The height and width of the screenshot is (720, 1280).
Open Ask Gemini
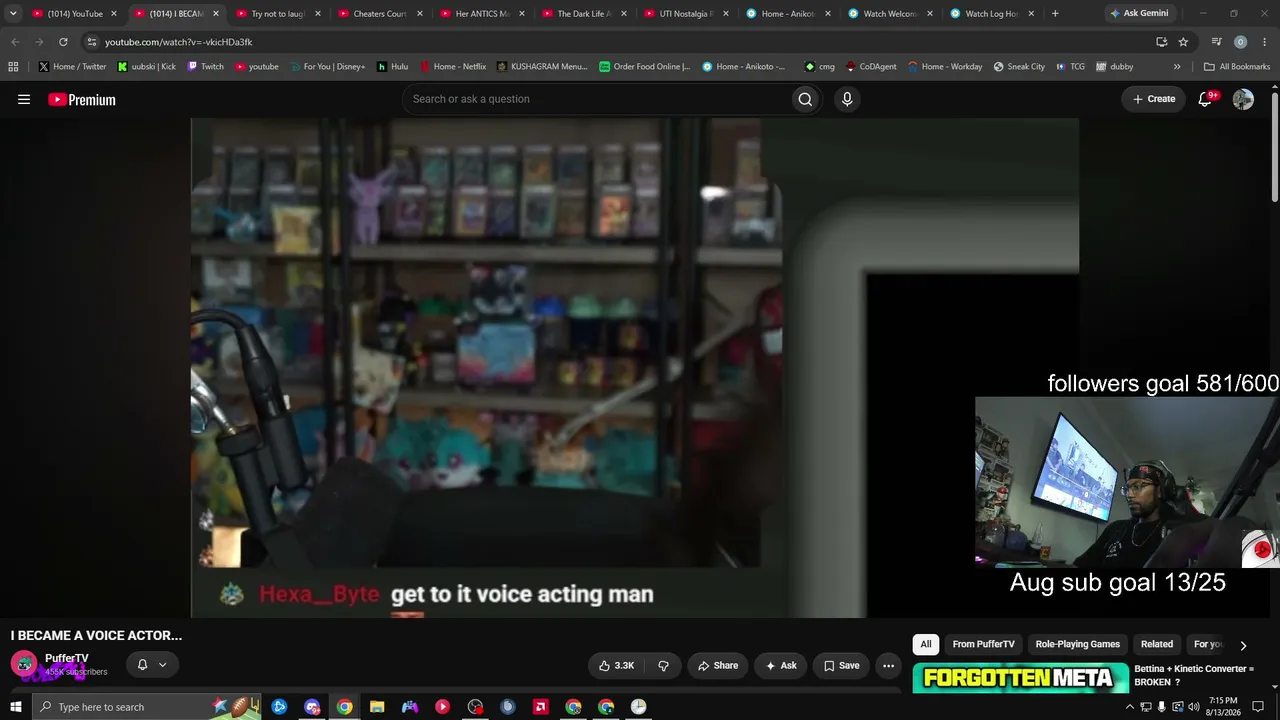pyautogui.click(x=1139, y=14)
